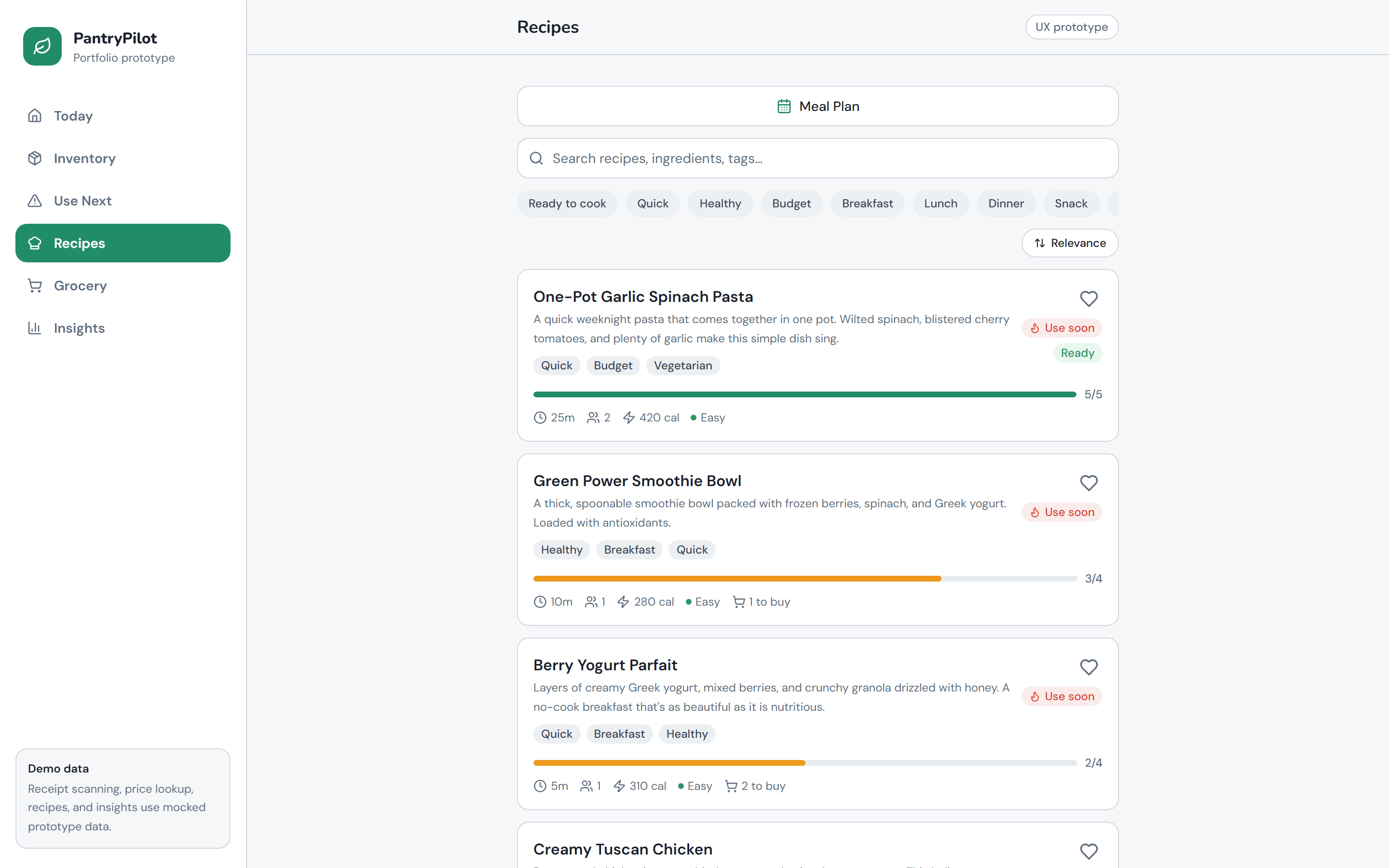1389x868 pixels.
Task: Open the Creamy Tuscan Chicken title
Action: tap(623, 850)
